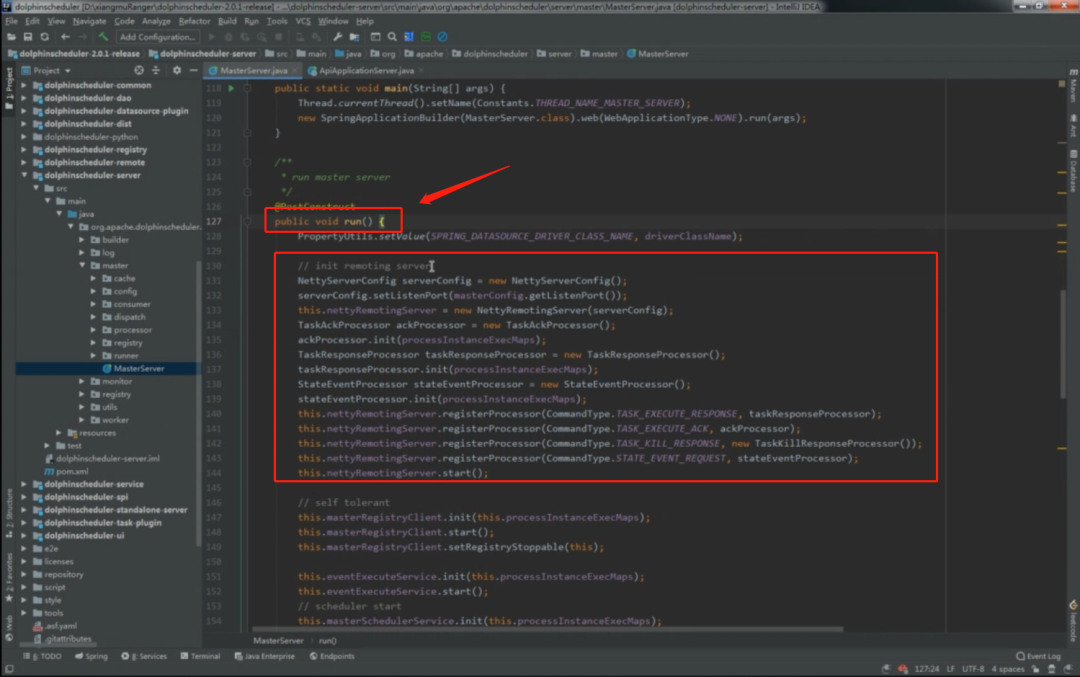Open the Terminal tool window
Screen dimensions: 1080x677
coord(200,656)
